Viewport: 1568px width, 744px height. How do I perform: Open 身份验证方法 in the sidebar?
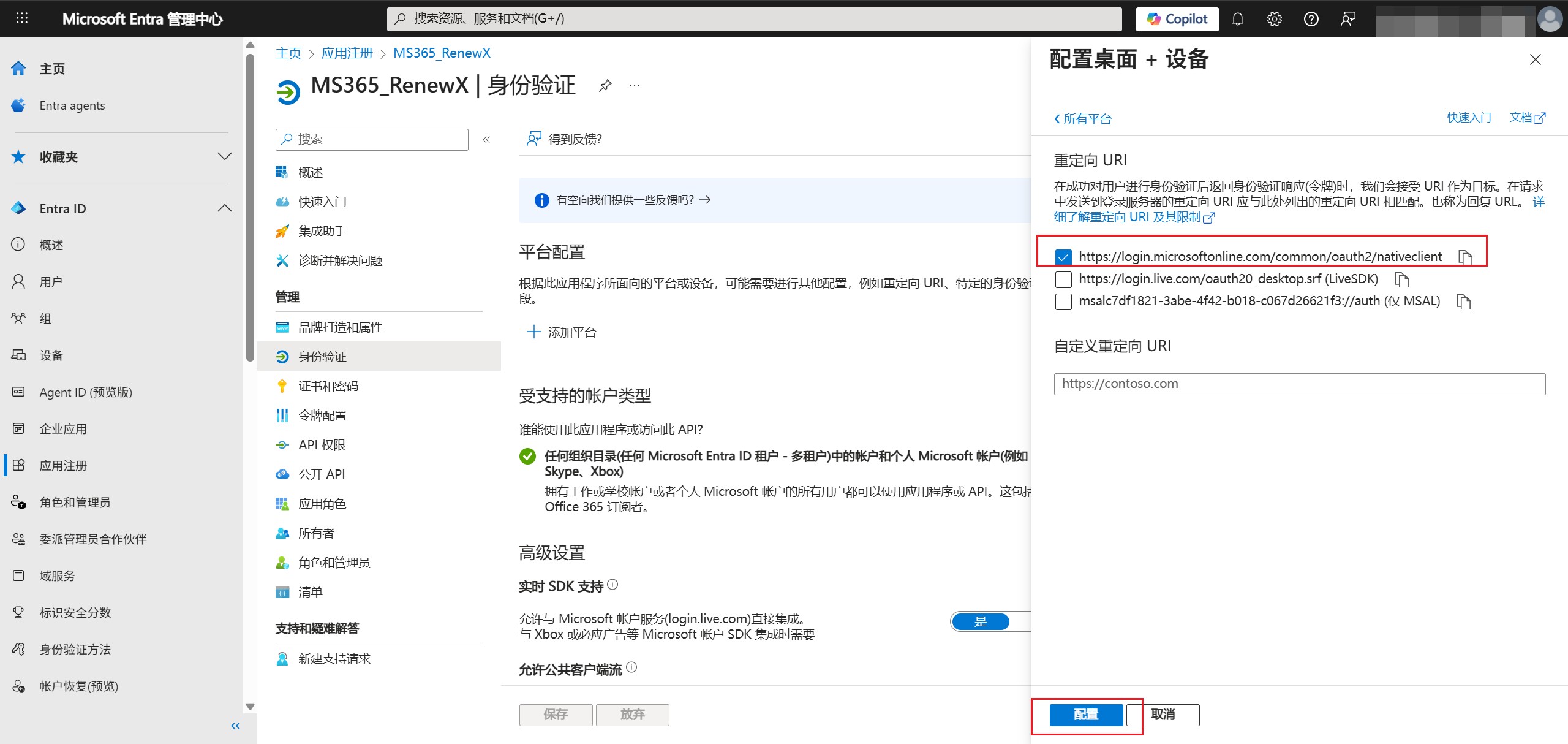[x=75, y=650]
